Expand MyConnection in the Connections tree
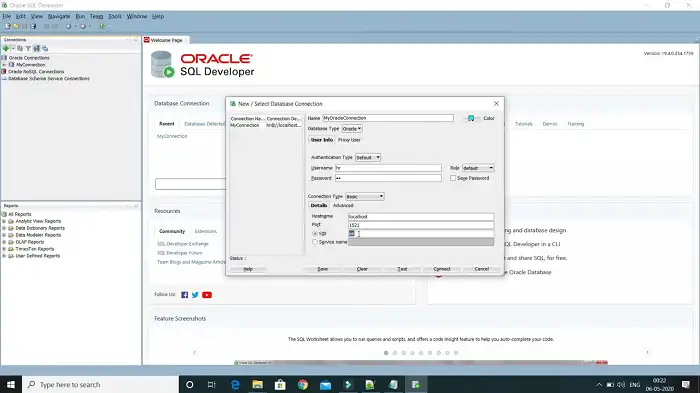The width and height of the screenshot is (700, 393). [4, 65]
